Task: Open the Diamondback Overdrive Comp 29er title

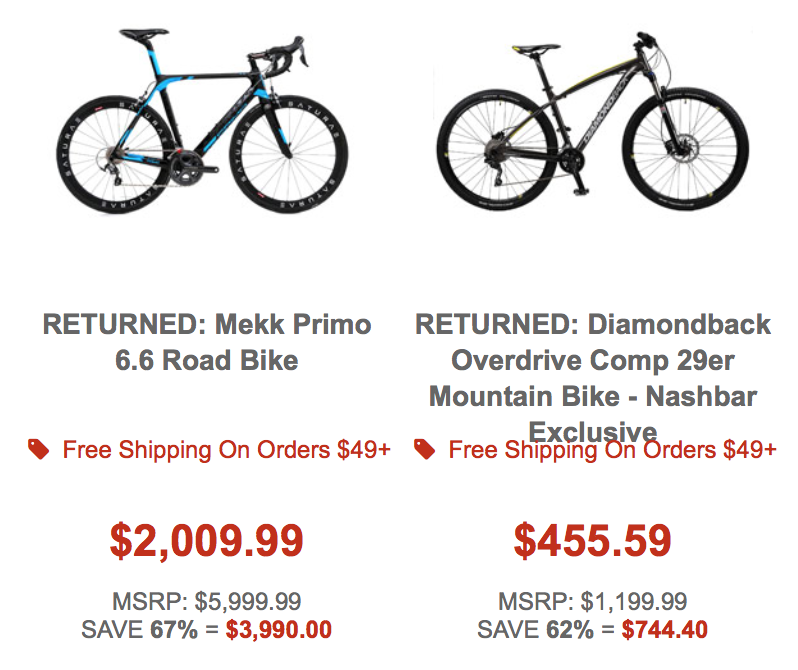Action: [x=593, y=378]
